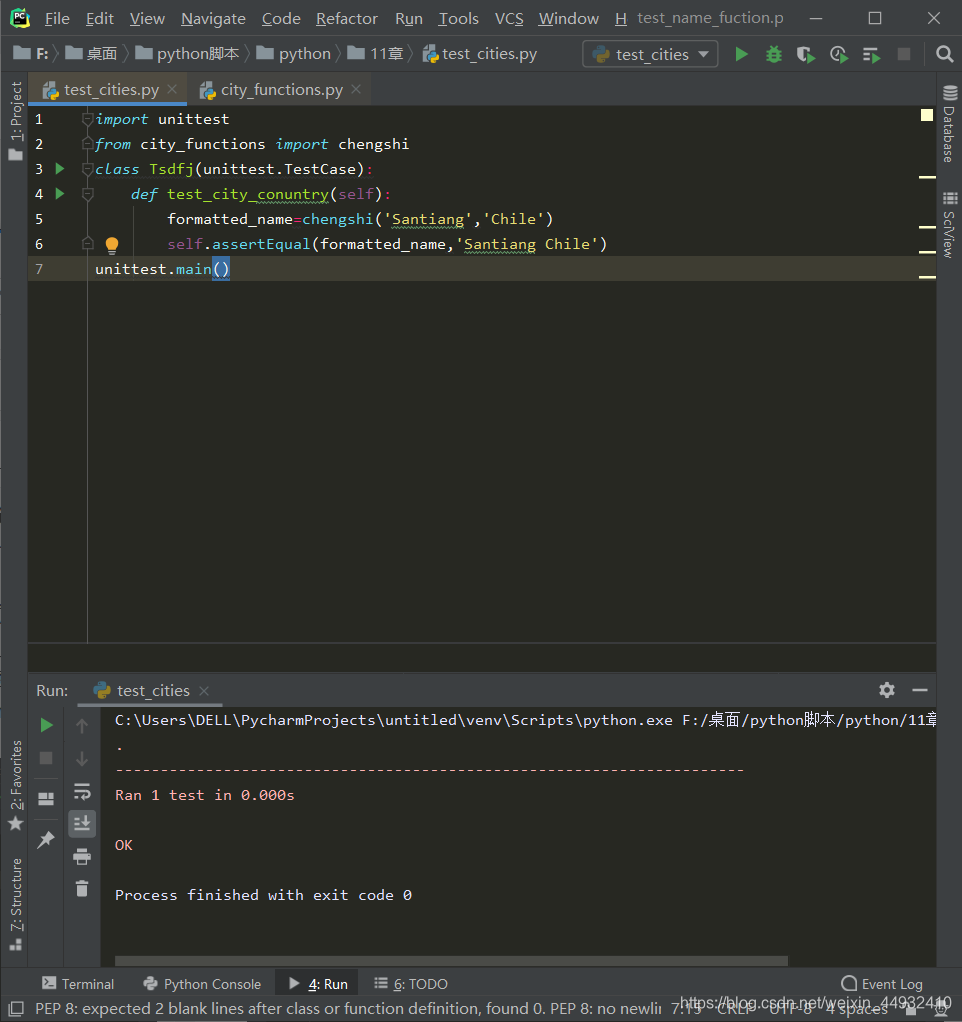The height and width of the screenshot is (1022, 962).
Task: Open the Event Log
Action: point(882,984)
